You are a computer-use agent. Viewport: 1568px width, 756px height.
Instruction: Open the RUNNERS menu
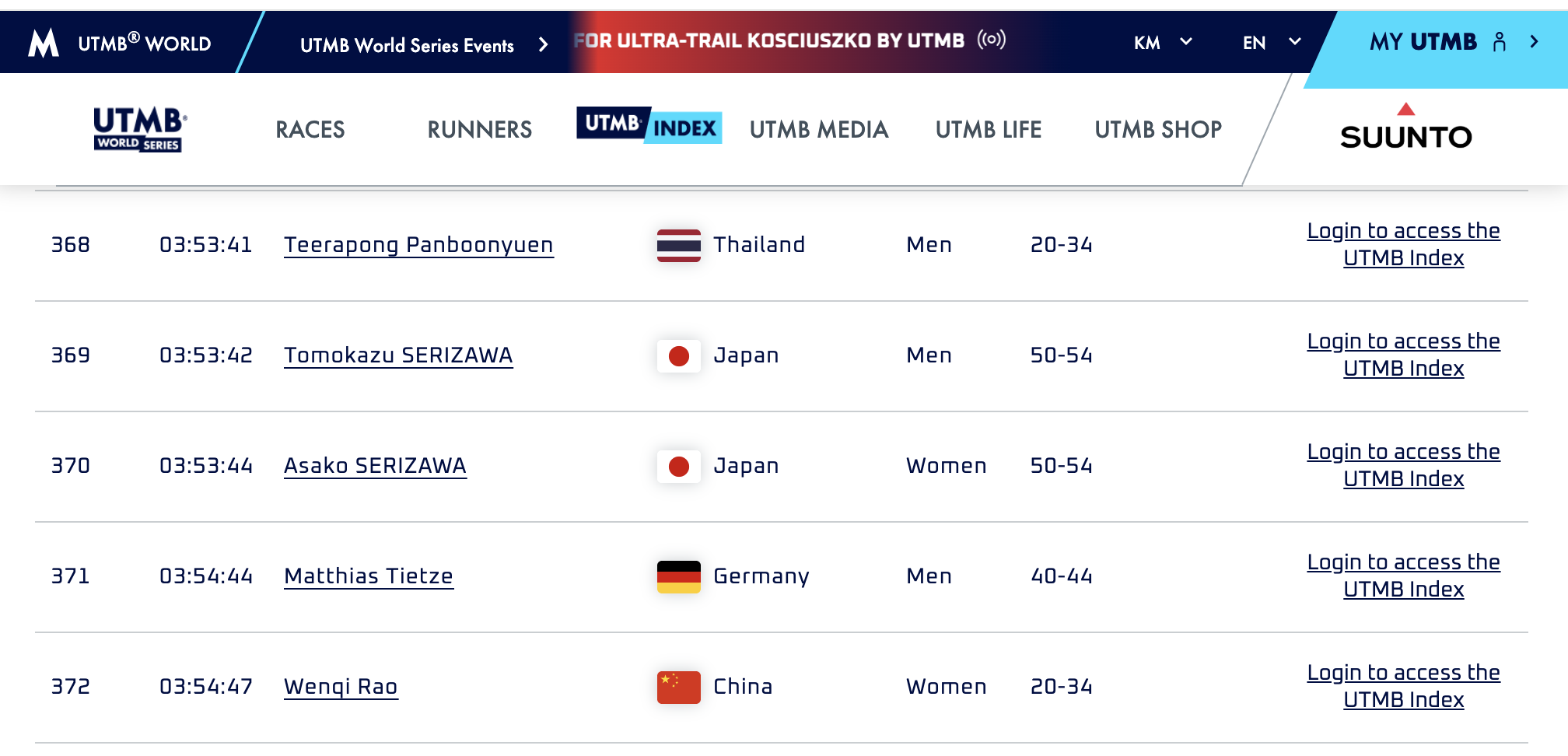pos(479,130)
